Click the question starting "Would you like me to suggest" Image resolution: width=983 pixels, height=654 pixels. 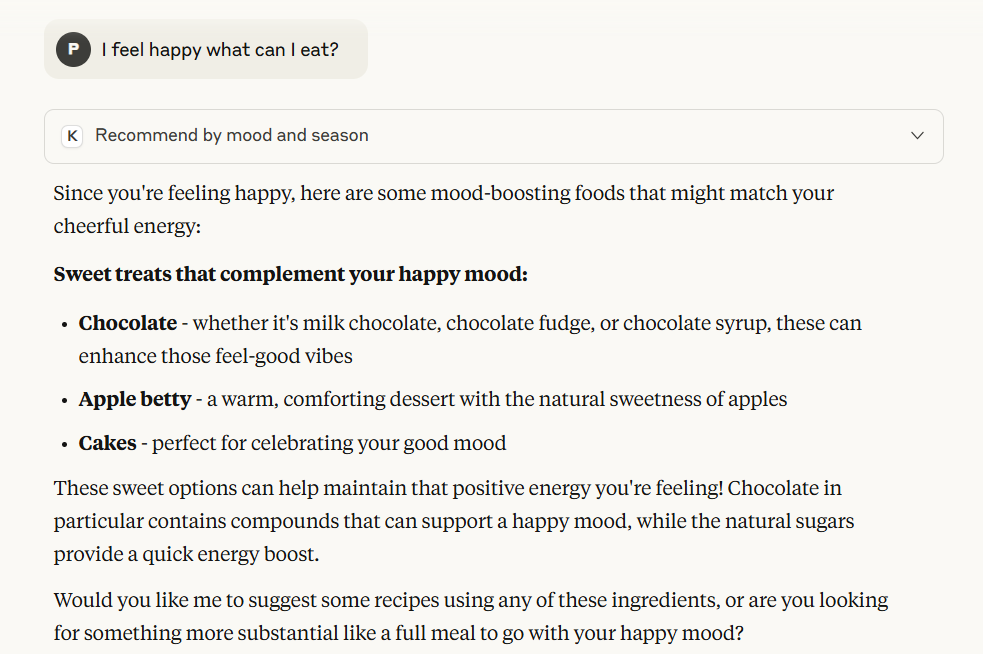(x=470, y=601)
